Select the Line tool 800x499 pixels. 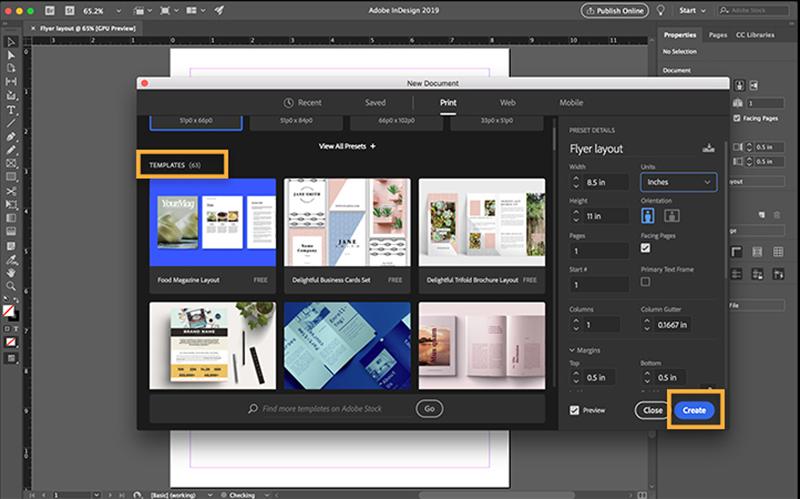(x=11, y=123)
